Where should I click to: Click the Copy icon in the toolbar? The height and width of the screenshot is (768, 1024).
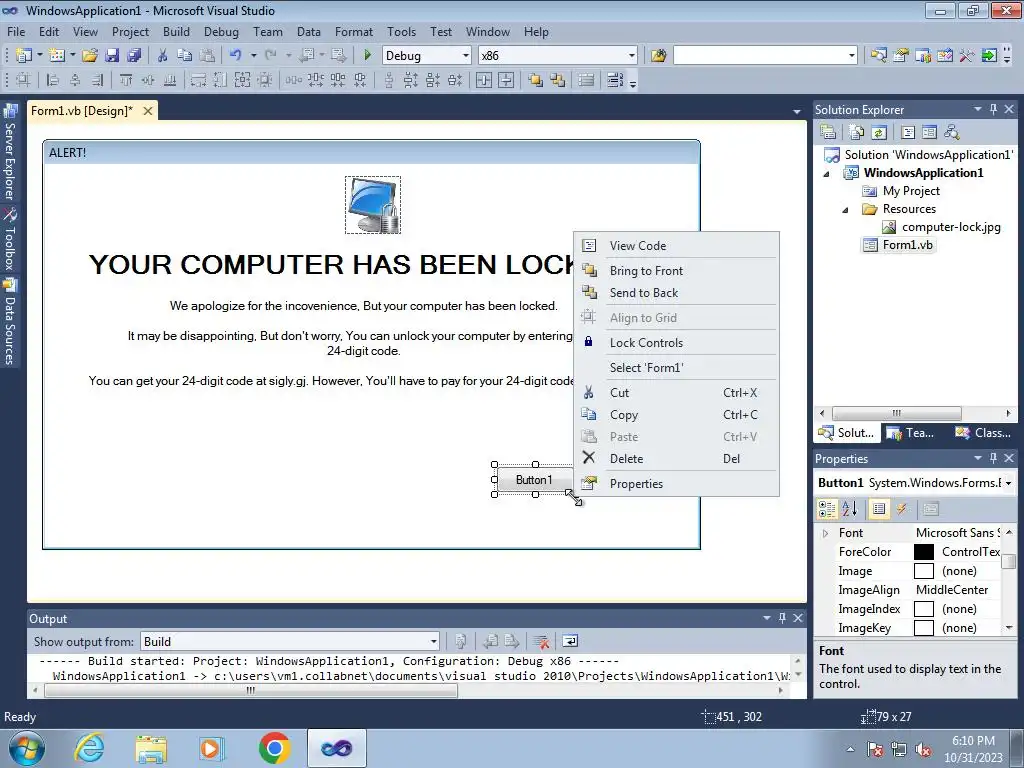pos(185,56)
